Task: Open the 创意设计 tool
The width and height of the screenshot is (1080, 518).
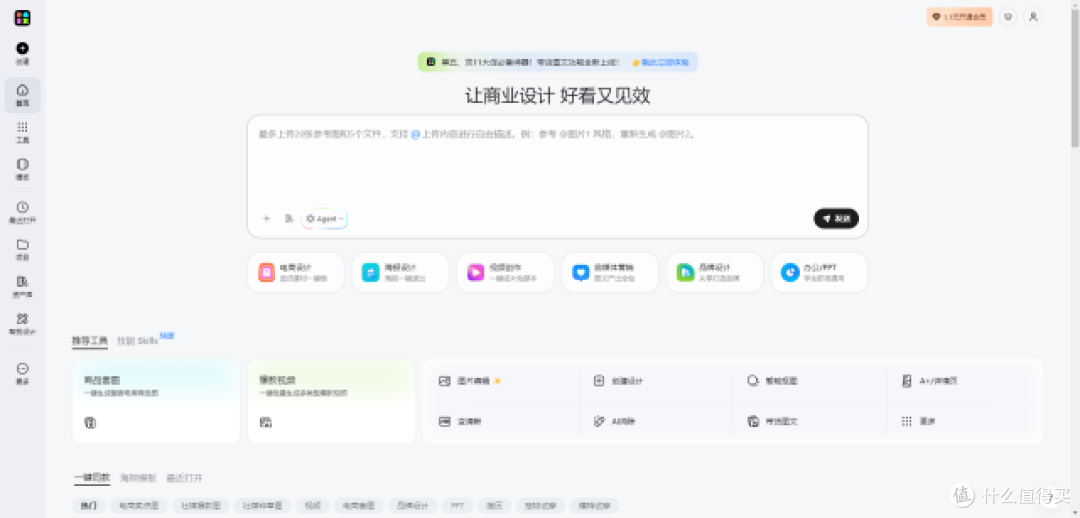Action: click(619, 380)
